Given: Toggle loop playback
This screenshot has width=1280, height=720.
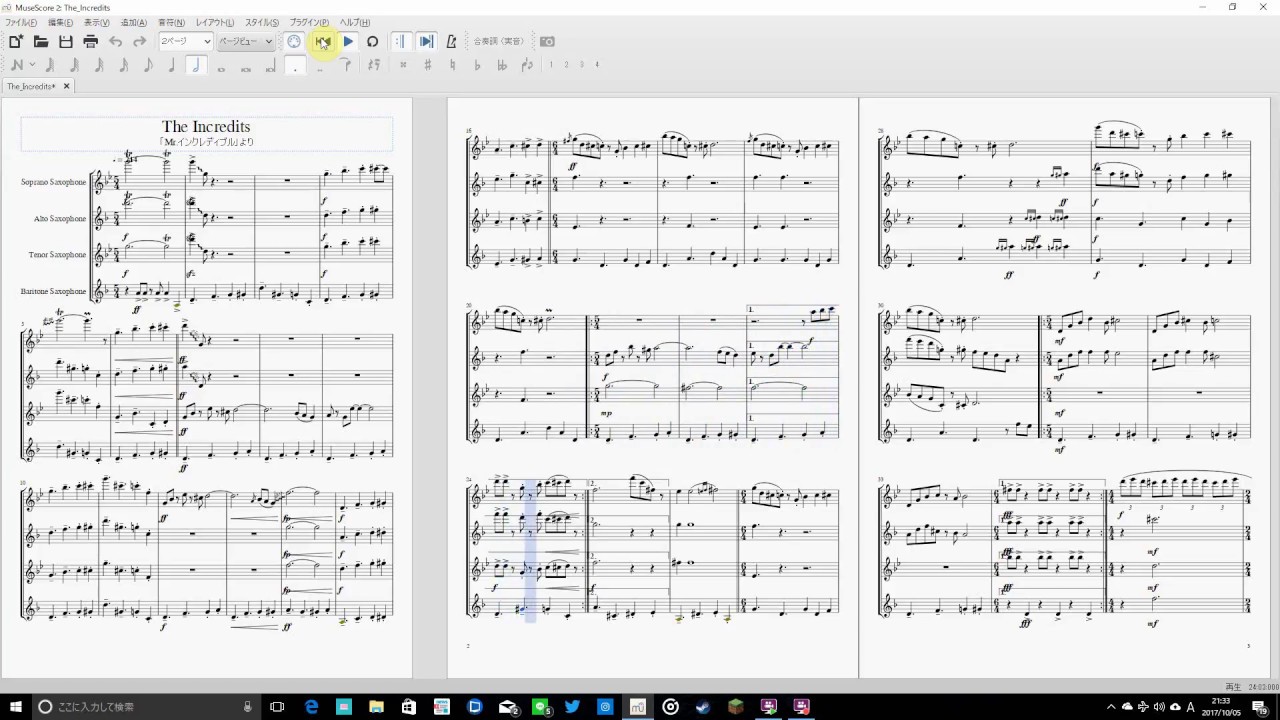Looking at the screenshot, I should point(372,42).
